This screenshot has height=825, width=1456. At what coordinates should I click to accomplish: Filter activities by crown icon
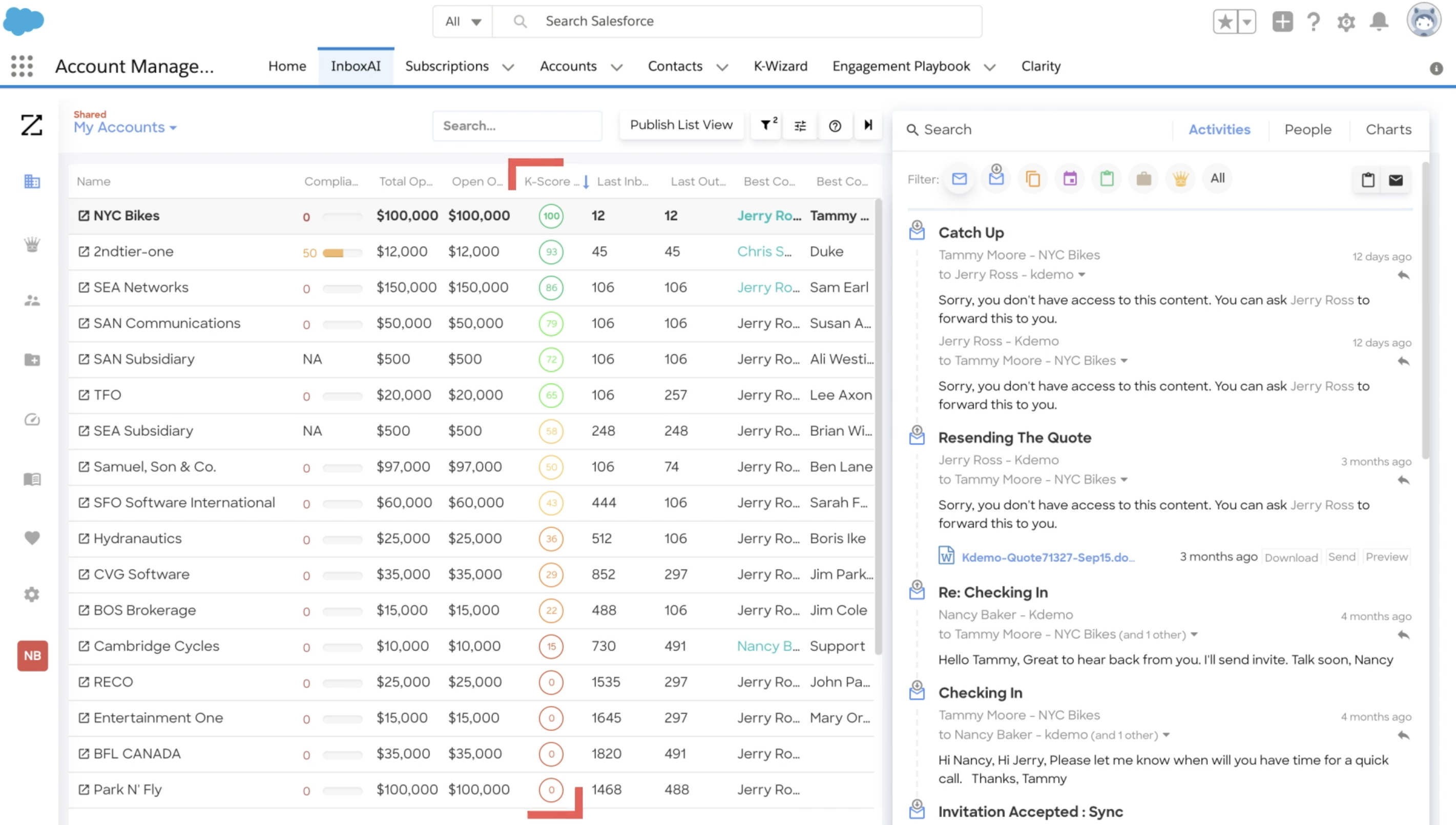pyautogui.click(x=1180, y=178)
